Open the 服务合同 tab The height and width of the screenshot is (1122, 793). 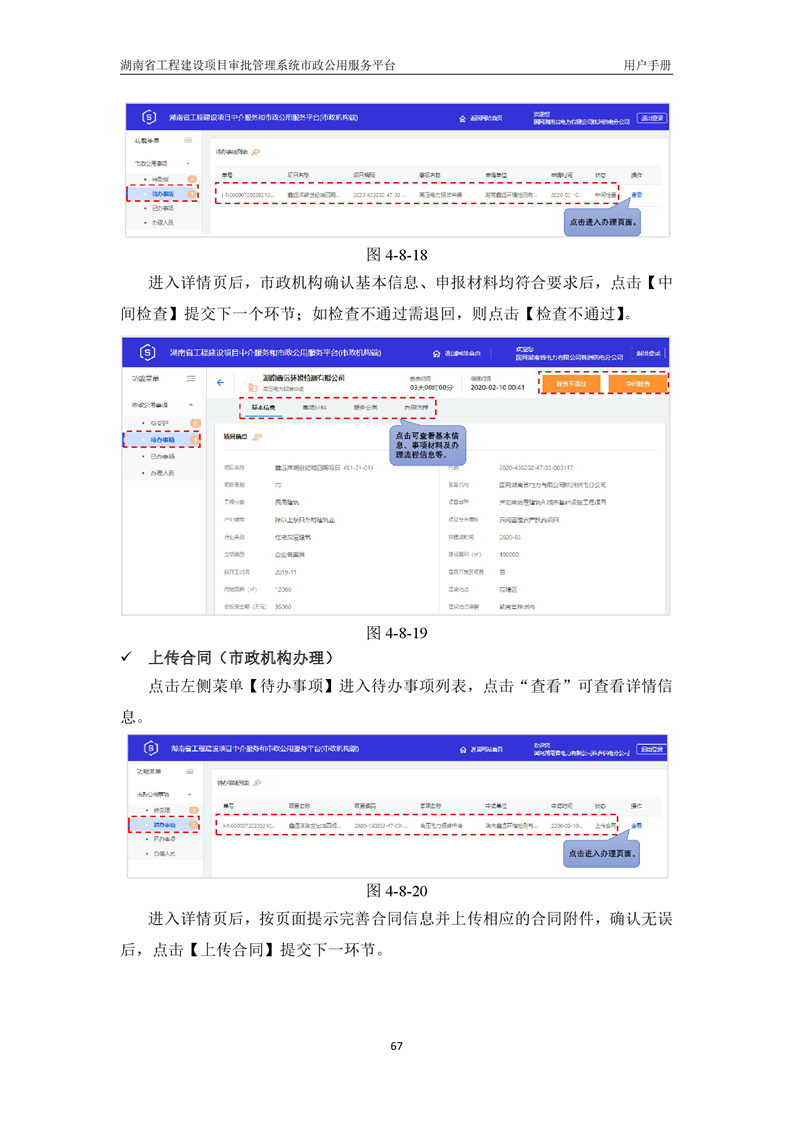[x=366, y=408]
